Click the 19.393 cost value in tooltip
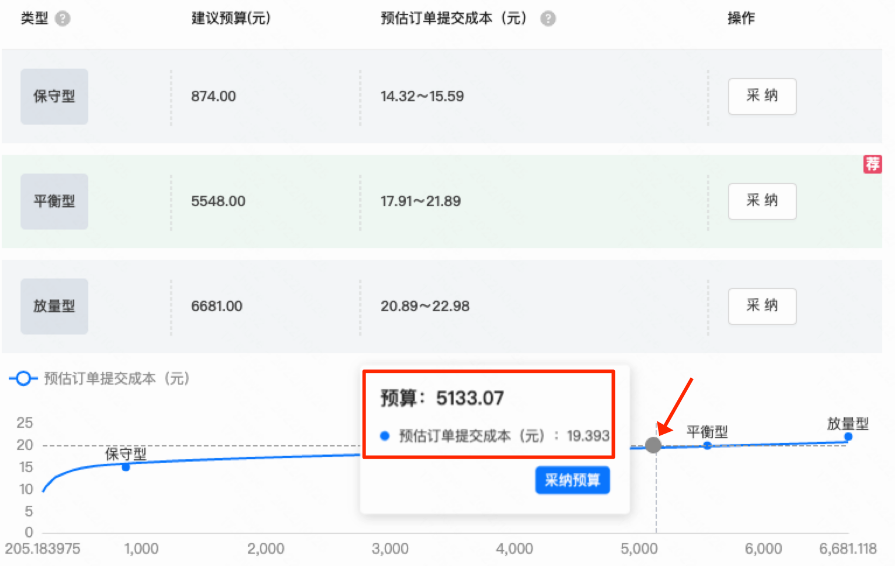 coord(588,436)
